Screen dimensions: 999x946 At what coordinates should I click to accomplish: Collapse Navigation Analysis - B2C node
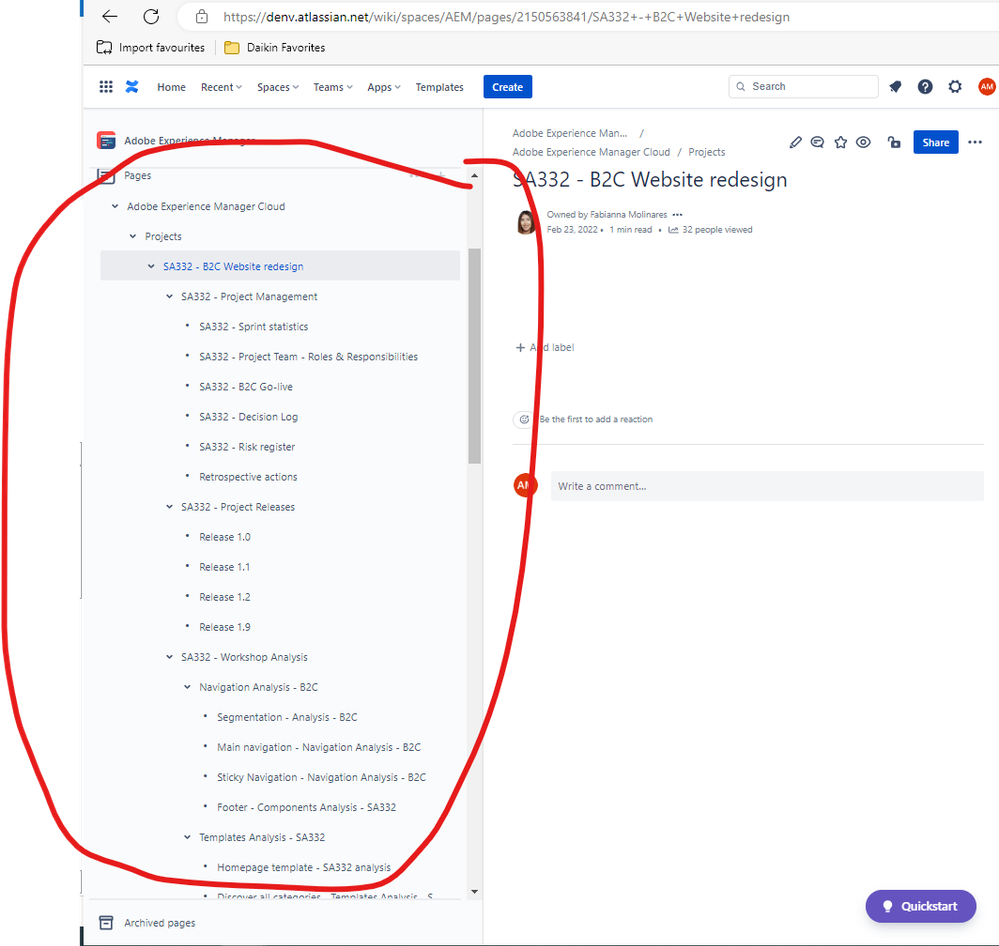(187, 687)
